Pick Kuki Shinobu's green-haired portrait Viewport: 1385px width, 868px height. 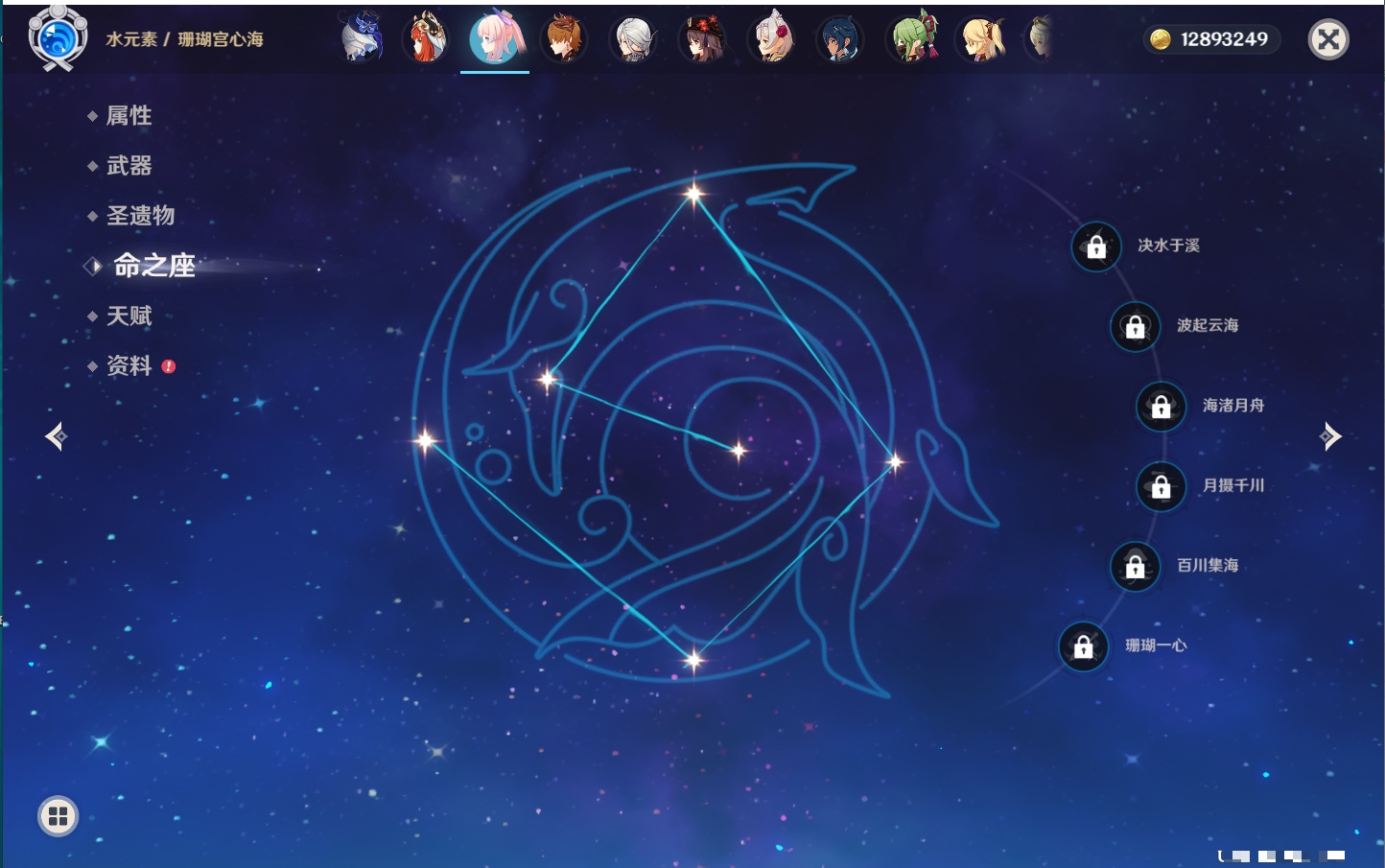[912, 40]
